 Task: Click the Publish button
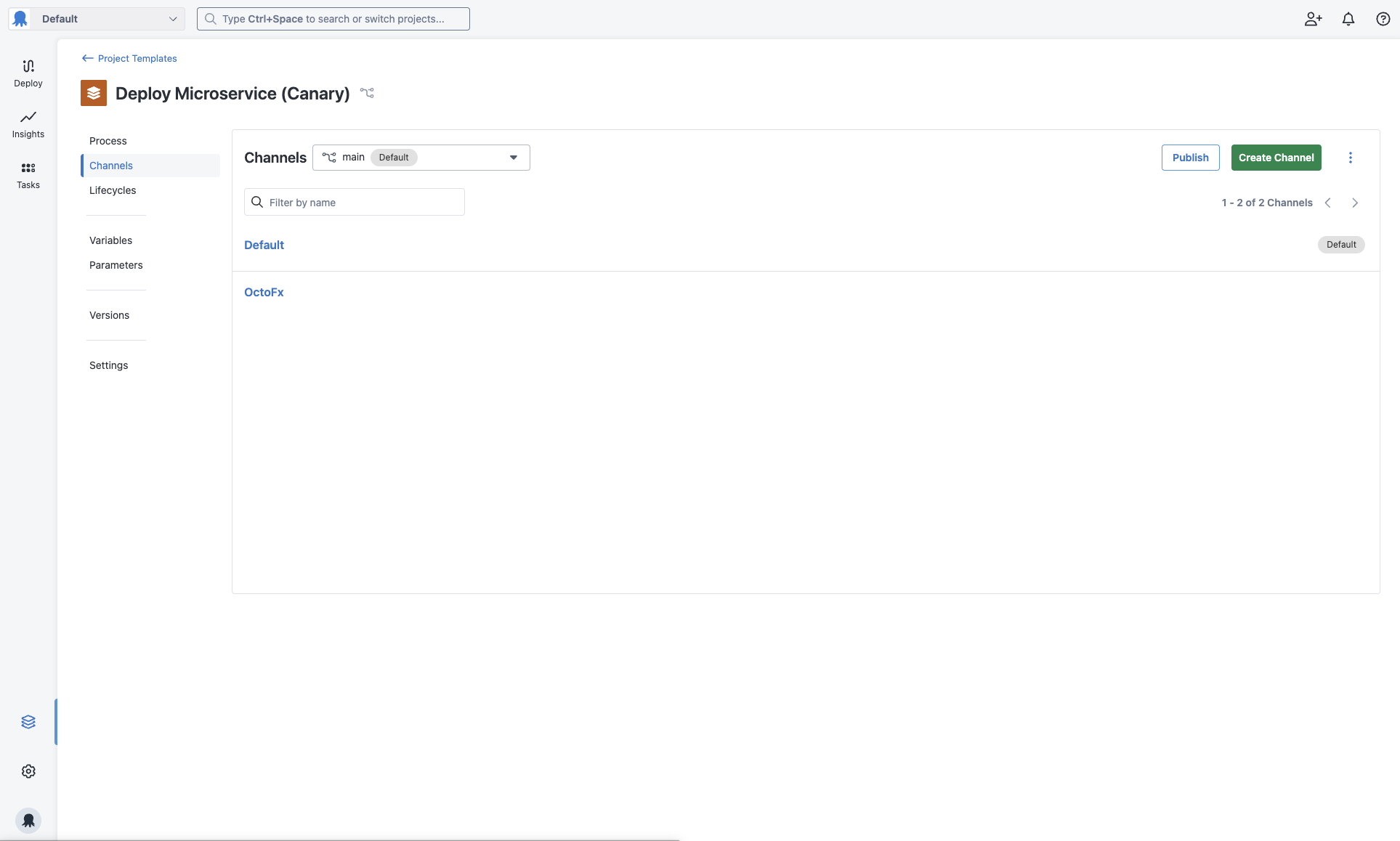1190,158
